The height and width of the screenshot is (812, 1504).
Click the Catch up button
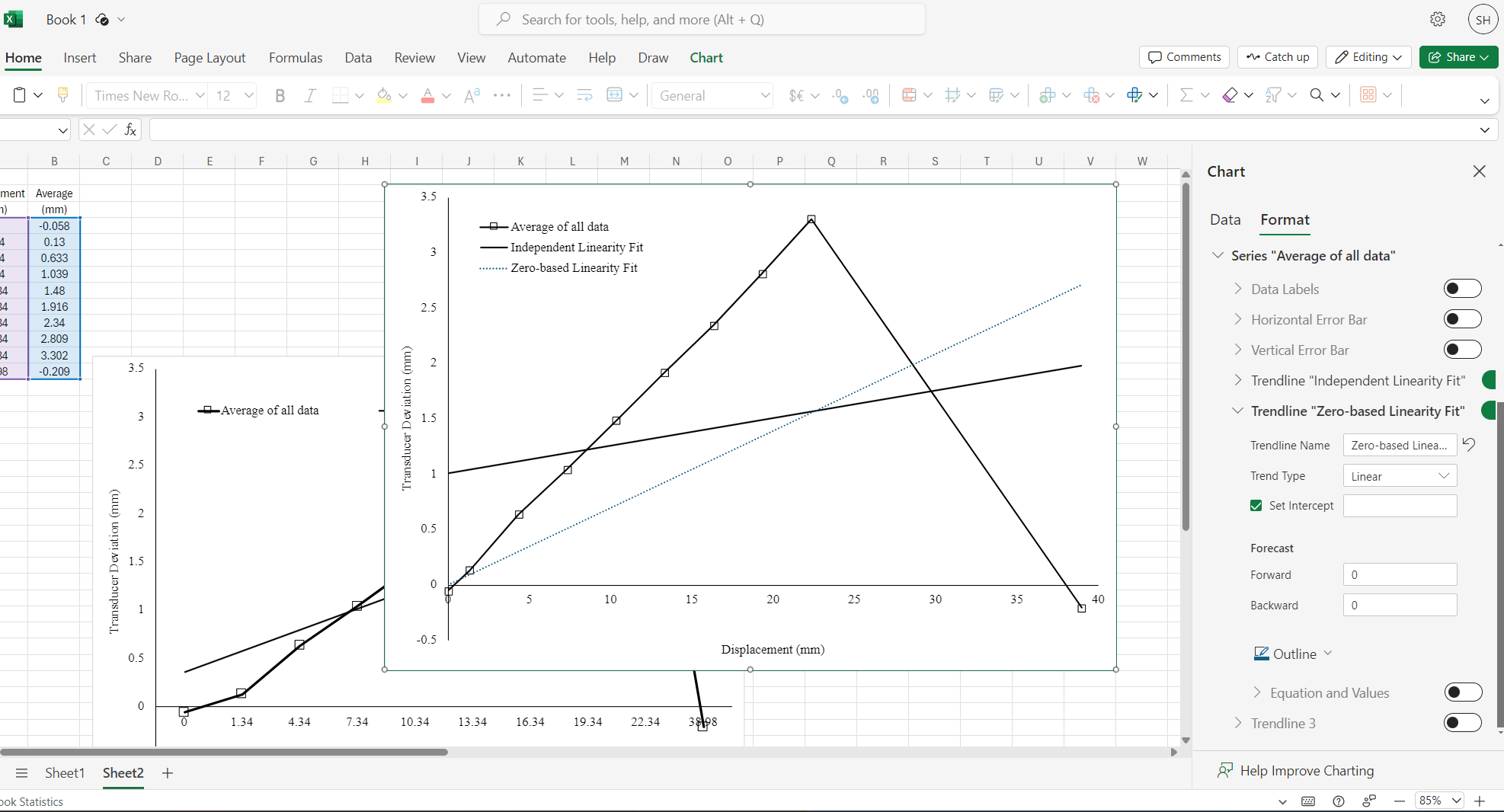[1278, 57]
